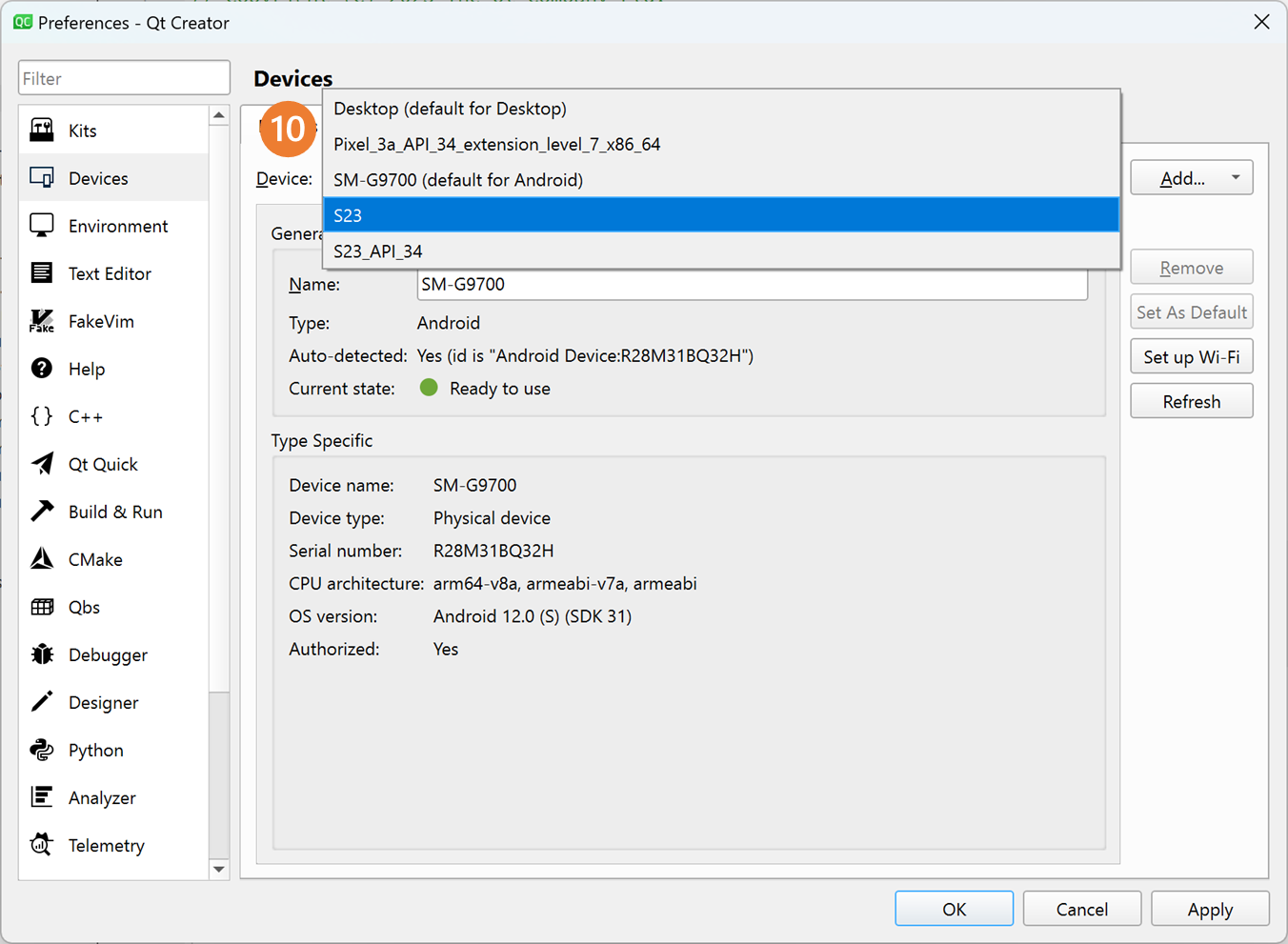The height and width of the screenshot is (944, 1288).
Task: Open Debugger bug icon
Action: tap(42, 653)
